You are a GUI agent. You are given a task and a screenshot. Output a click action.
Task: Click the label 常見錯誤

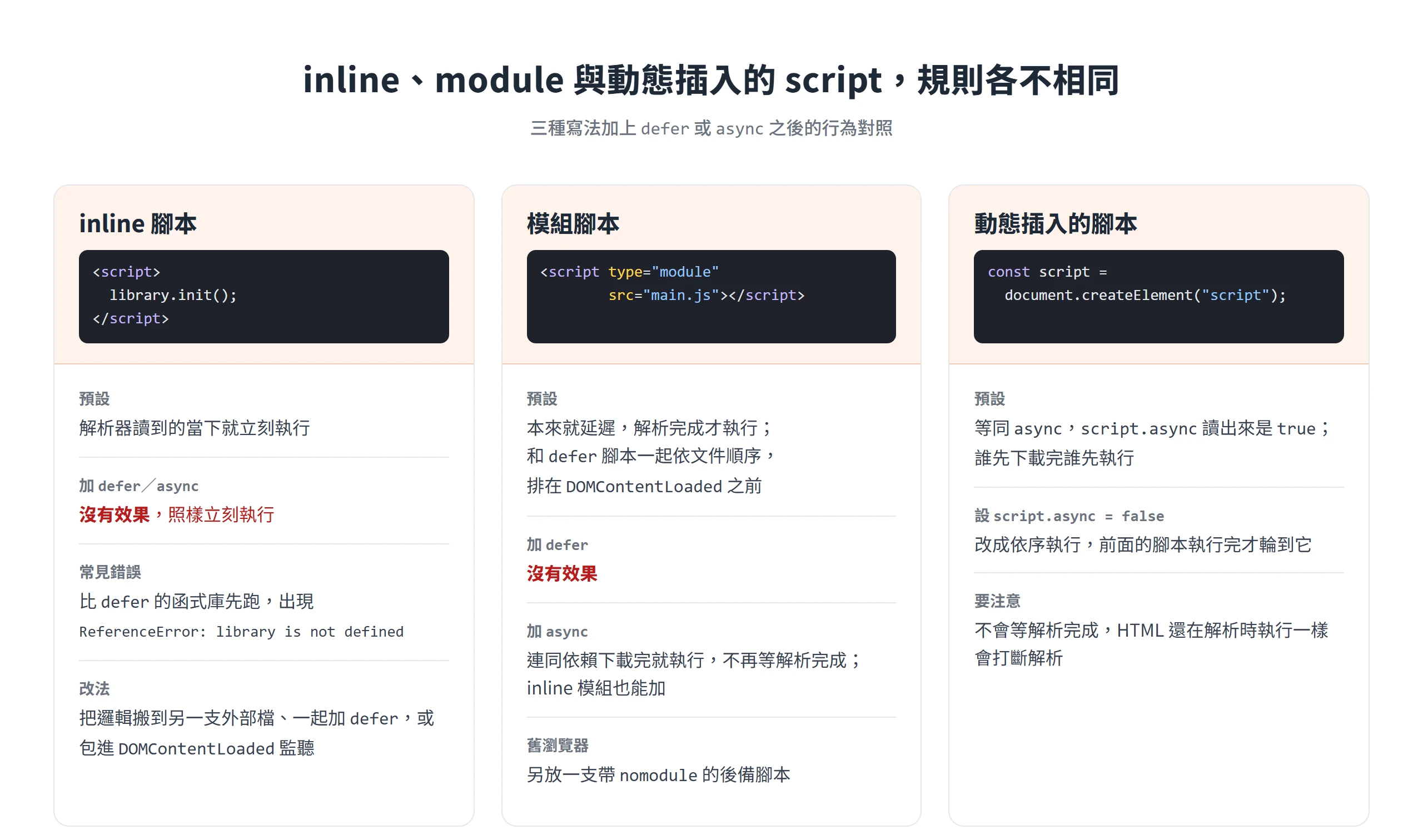pos(110,572)
